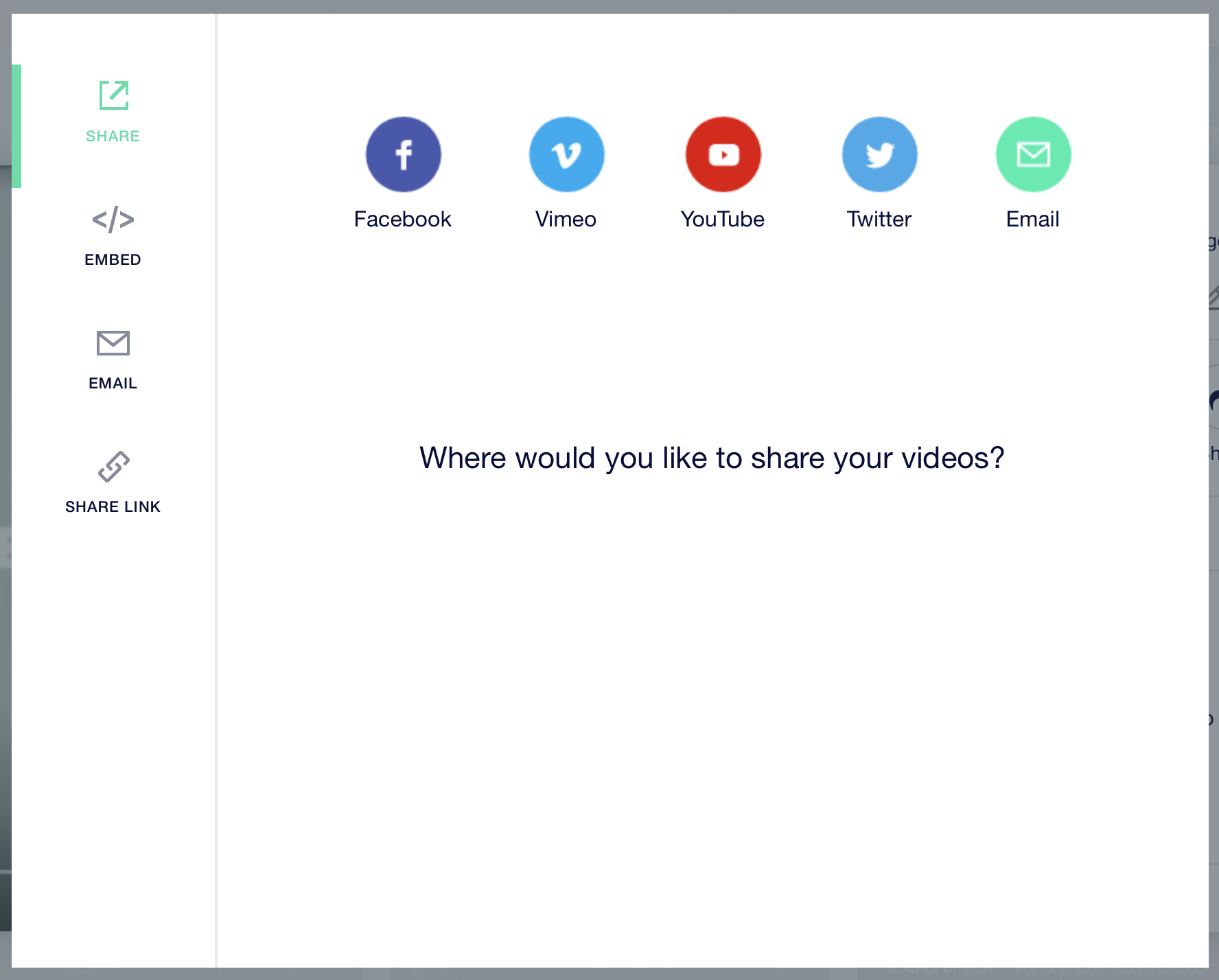Select the red YouTube icon
This screenshot has height=980, width=1219.
tap(723, 154)
